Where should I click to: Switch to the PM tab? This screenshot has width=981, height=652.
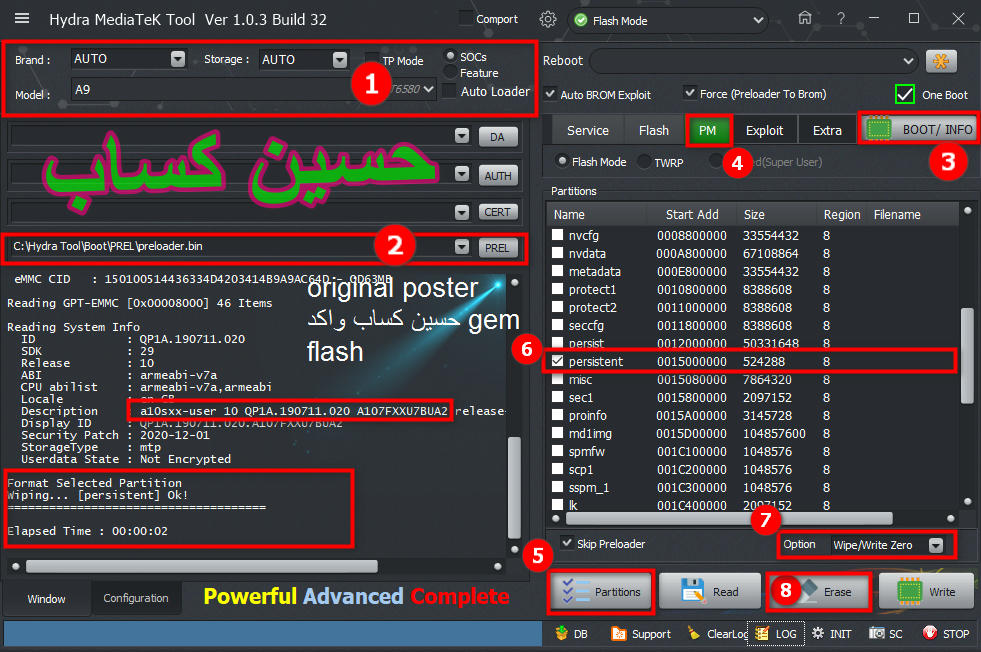point(708,130)
